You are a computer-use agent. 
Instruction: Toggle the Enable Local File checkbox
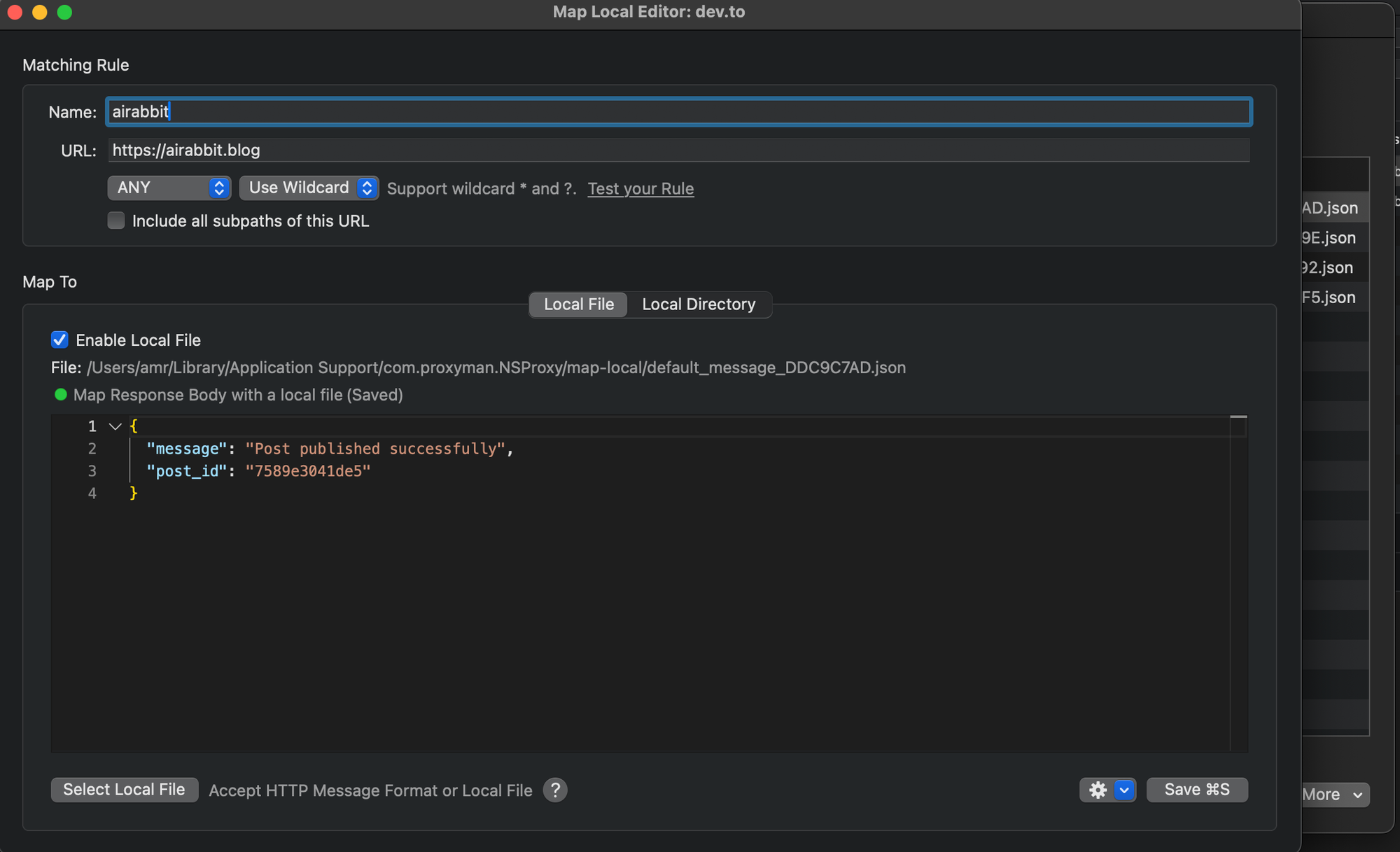click(x=60, y=340)
